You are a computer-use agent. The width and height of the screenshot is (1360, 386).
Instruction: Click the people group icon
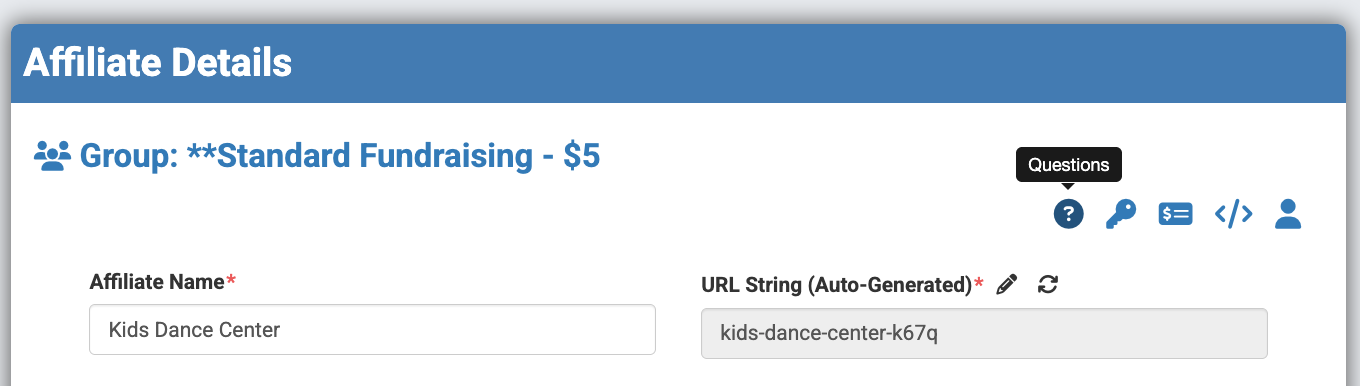tap(52, 156)
